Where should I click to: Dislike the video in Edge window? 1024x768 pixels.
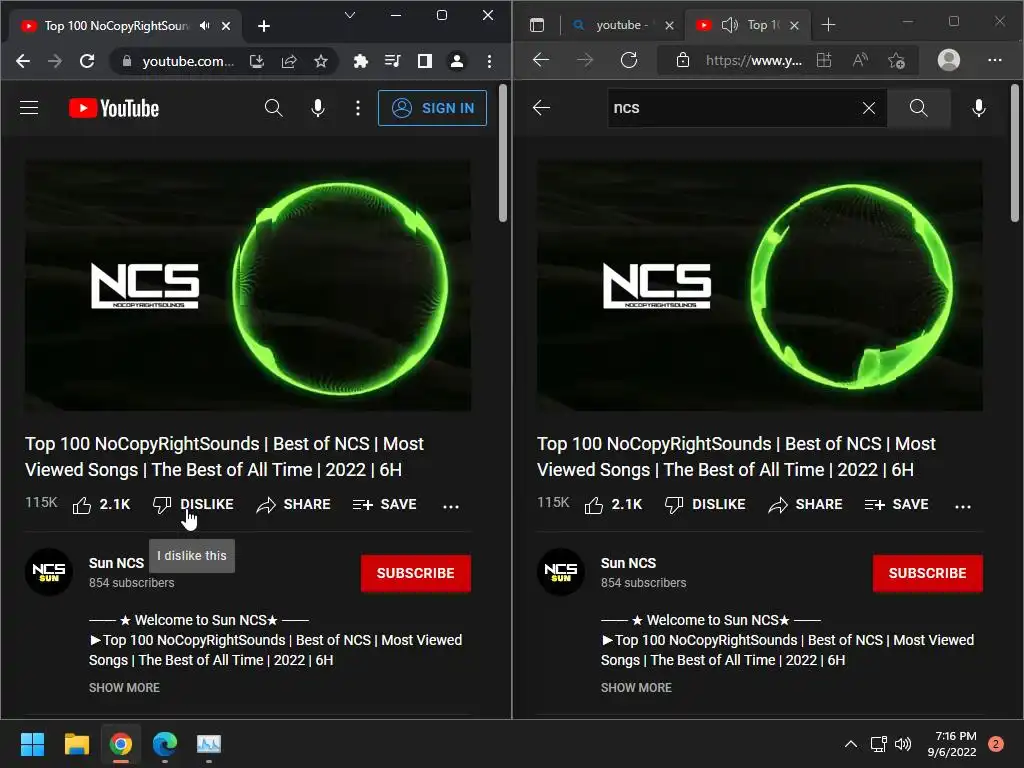(705, 505)
